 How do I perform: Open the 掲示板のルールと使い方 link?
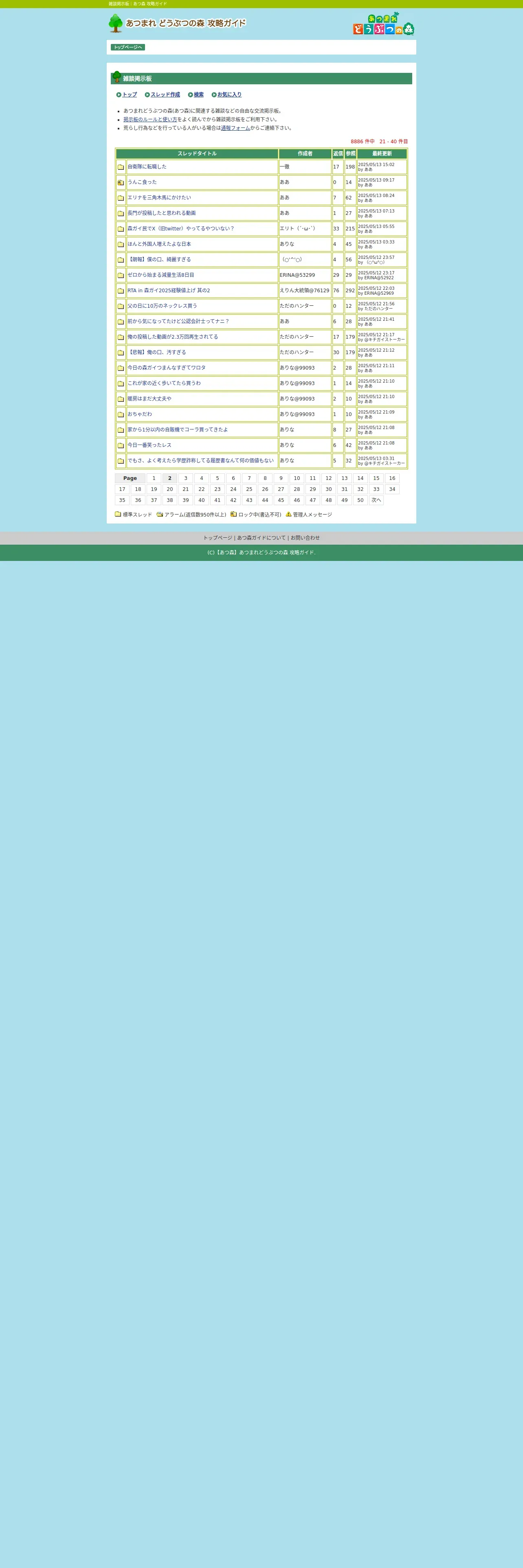[150, 119]
